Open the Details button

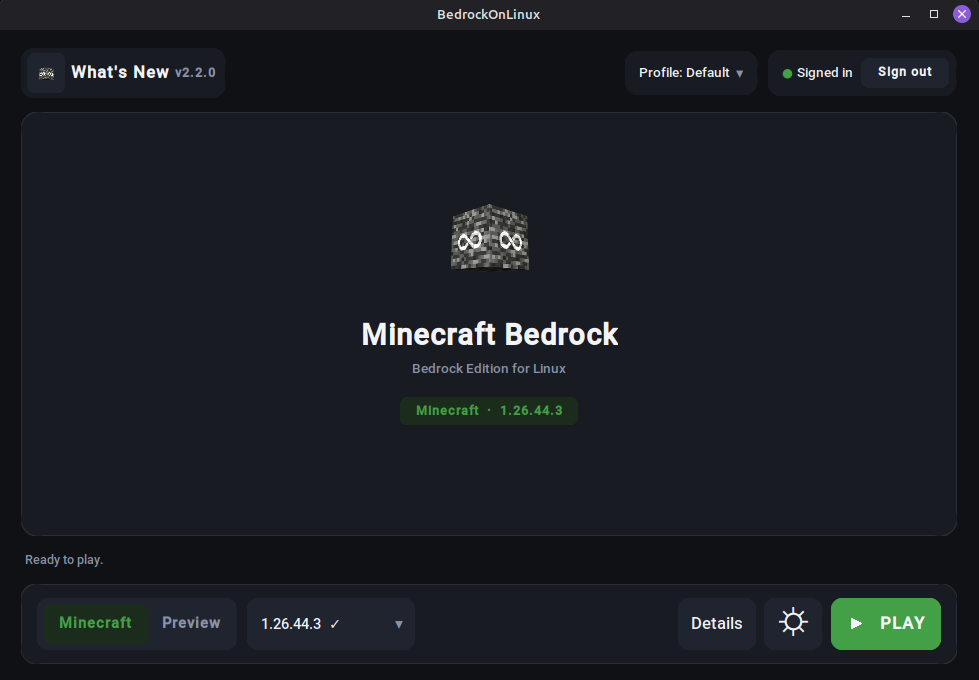(717, 624)
